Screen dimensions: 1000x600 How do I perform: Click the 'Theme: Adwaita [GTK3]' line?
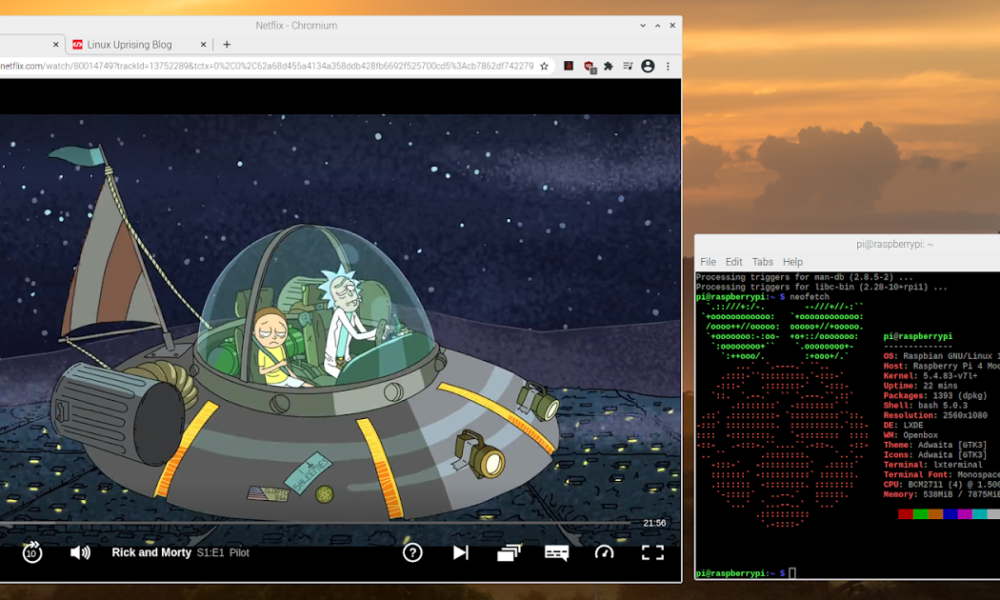click(x=934, y=445)
